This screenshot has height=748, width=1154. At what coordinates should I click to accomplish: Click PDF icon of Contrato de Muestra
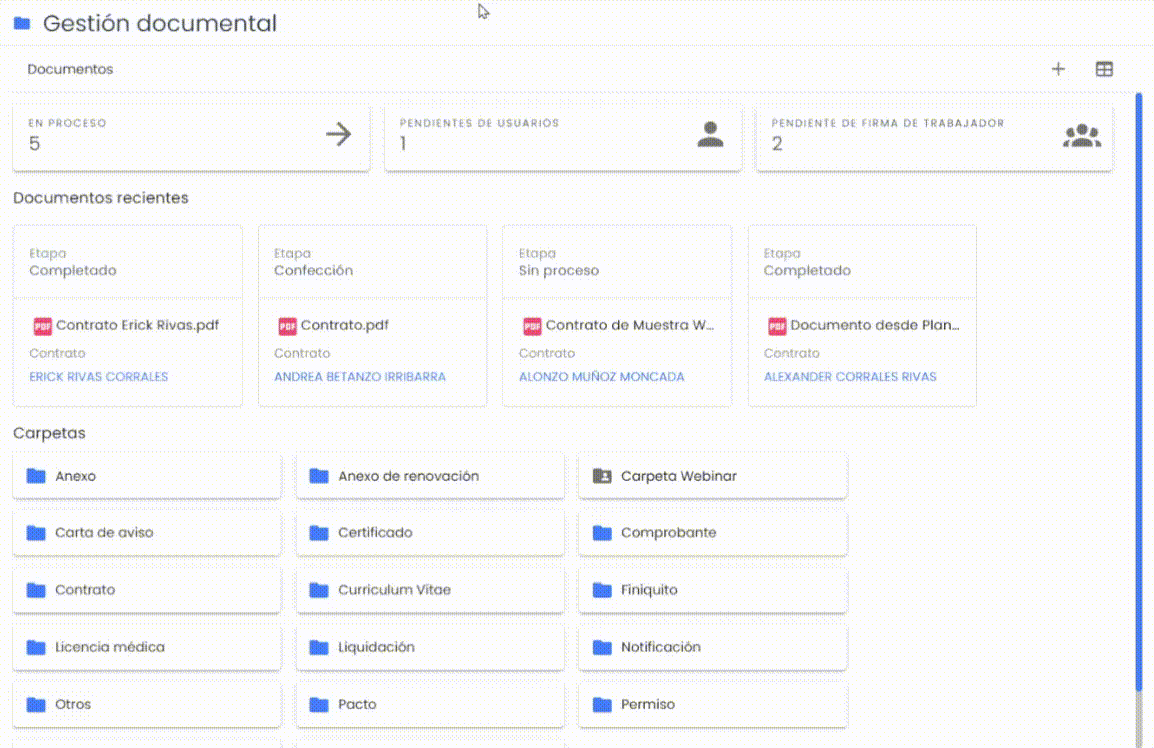tap(531, 325)
